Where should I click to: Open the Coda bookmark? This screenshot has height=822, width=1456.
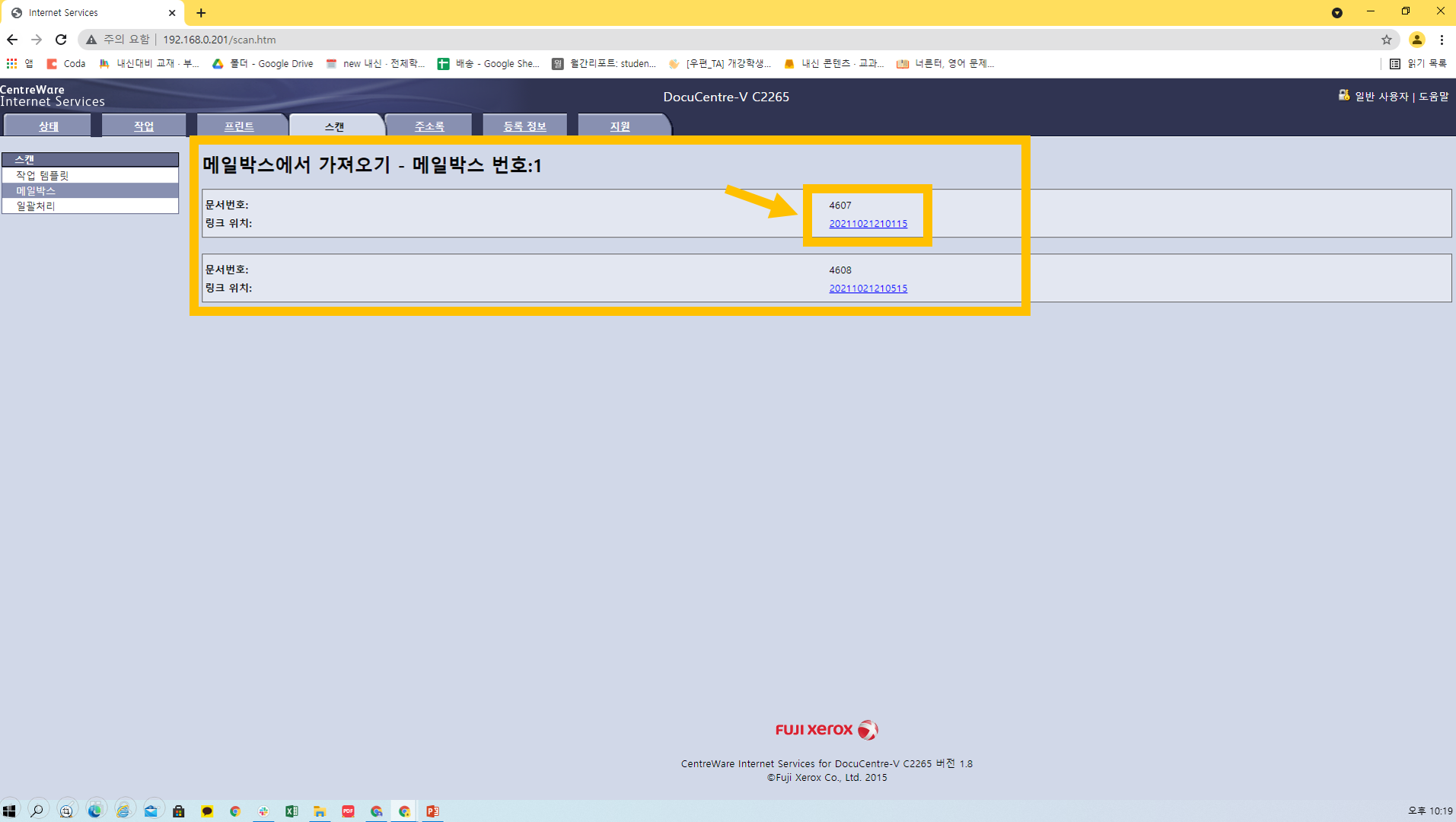point(66,64)
